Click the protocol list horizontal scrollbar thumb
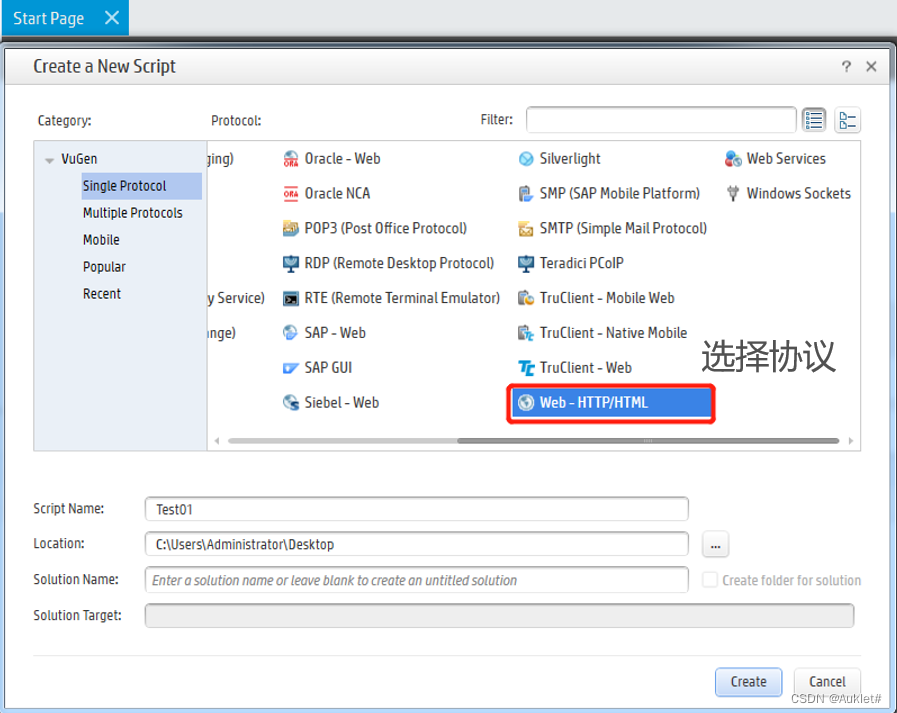Screen dimensions: 897x713 tap(648, 441)
